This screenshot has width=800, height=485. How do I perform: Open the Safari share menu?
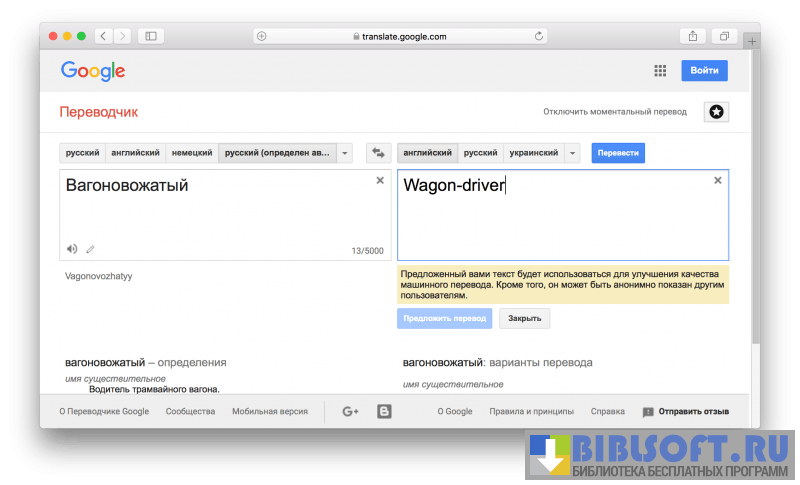coord(693,36)
